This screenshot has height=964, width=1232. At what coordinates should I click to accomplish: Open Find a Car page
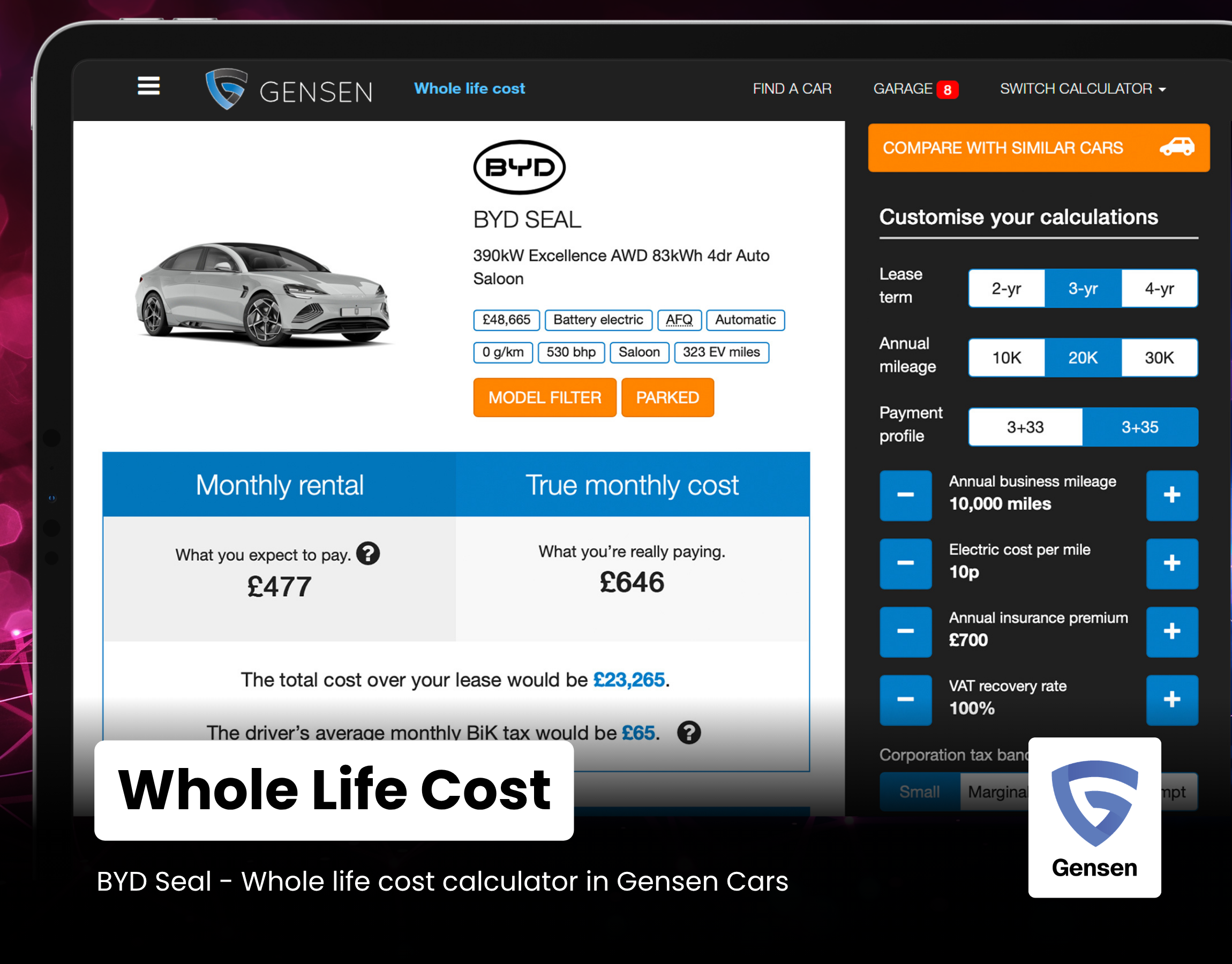[x=792, y=88]
